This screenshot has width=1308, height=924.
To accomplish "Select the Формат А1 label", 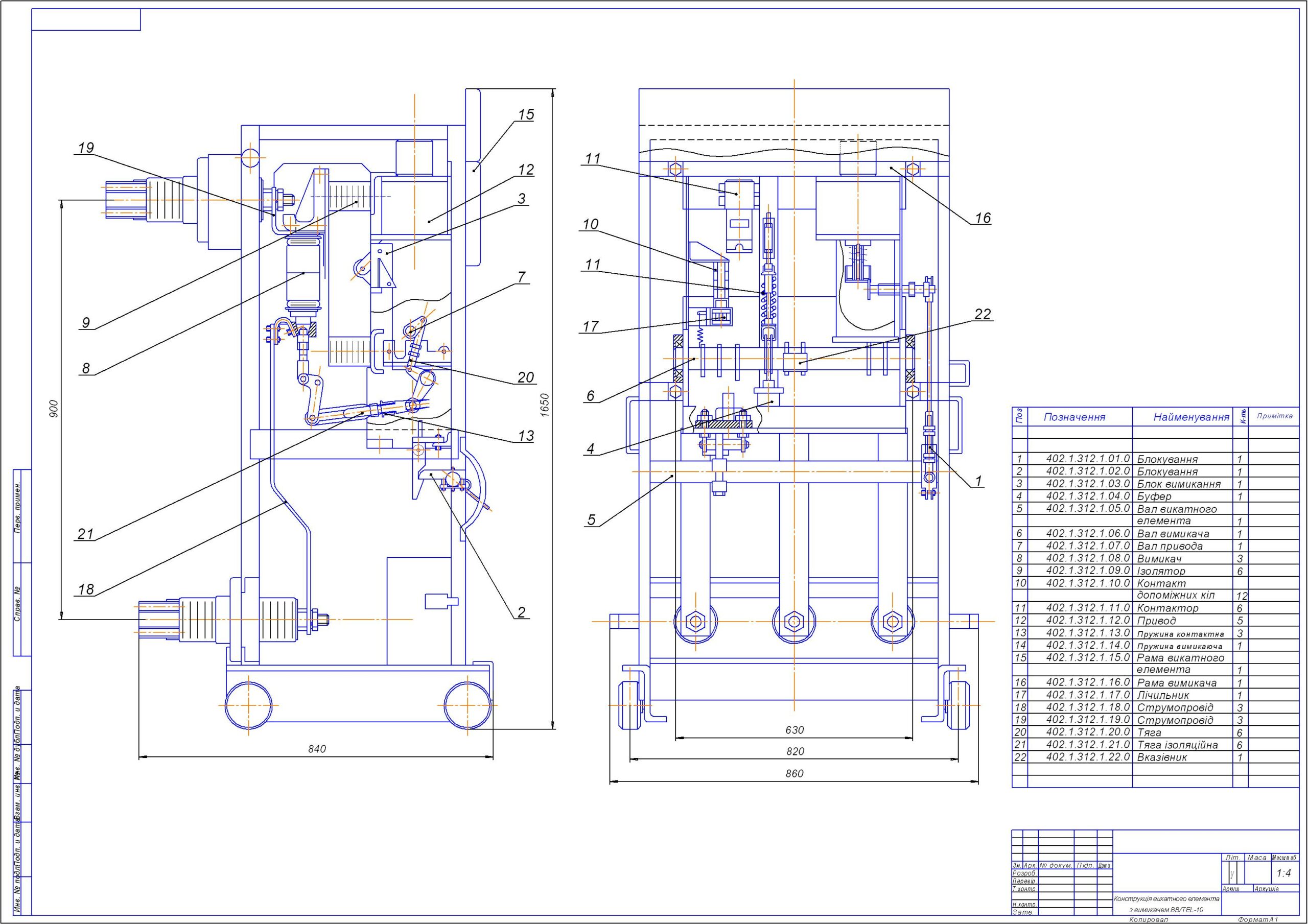I will pos(1258,919).
